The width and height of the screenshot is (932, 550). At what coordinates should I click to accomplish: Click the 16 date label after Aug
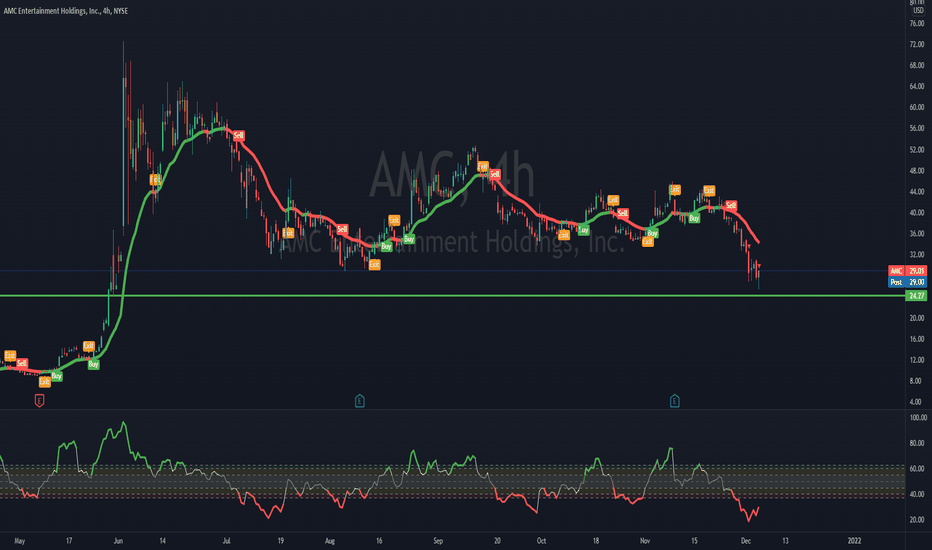(379, 540)
